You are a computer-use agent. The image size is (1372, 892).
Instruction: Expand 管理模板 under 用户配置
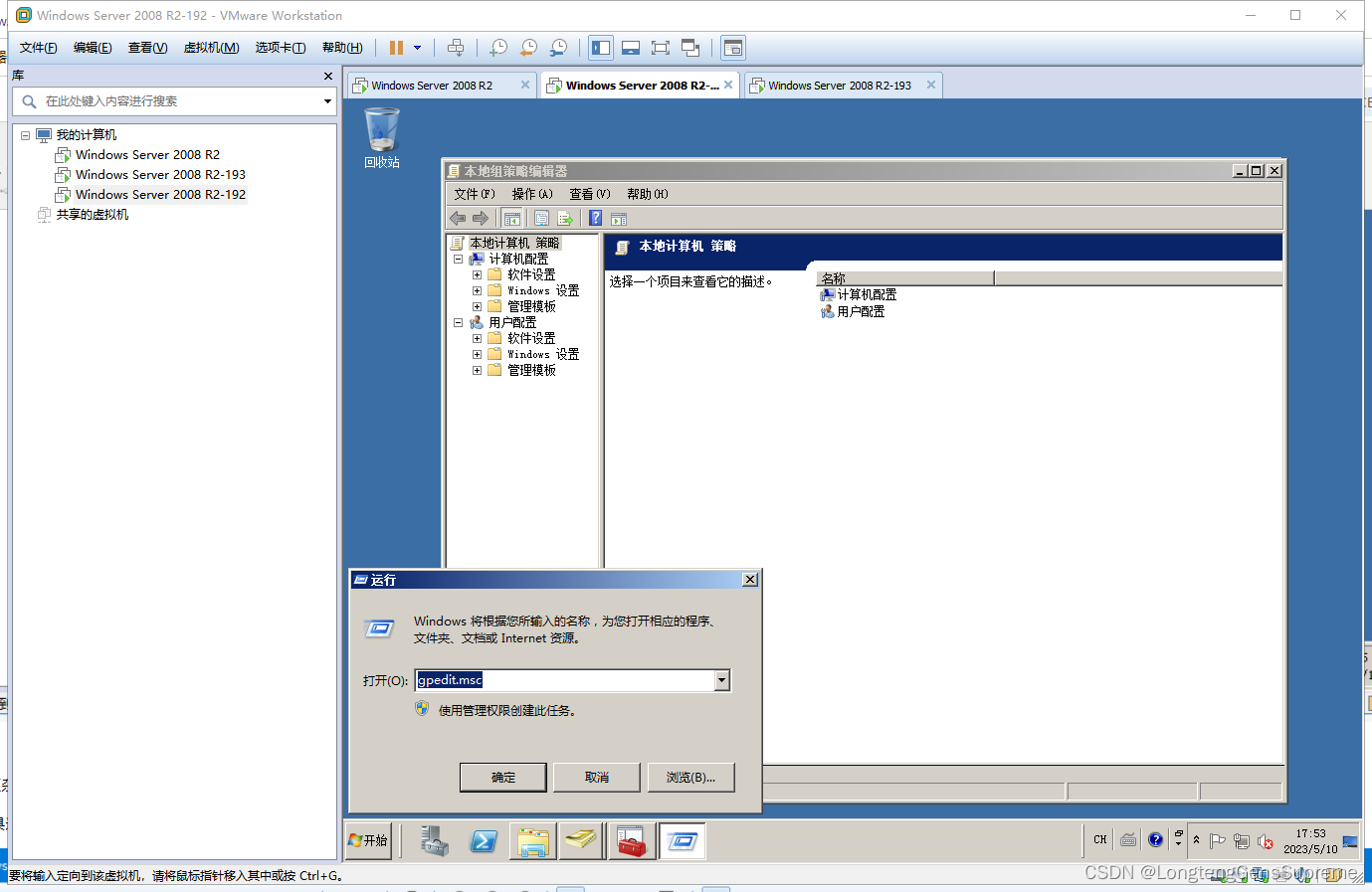(477, 370)
